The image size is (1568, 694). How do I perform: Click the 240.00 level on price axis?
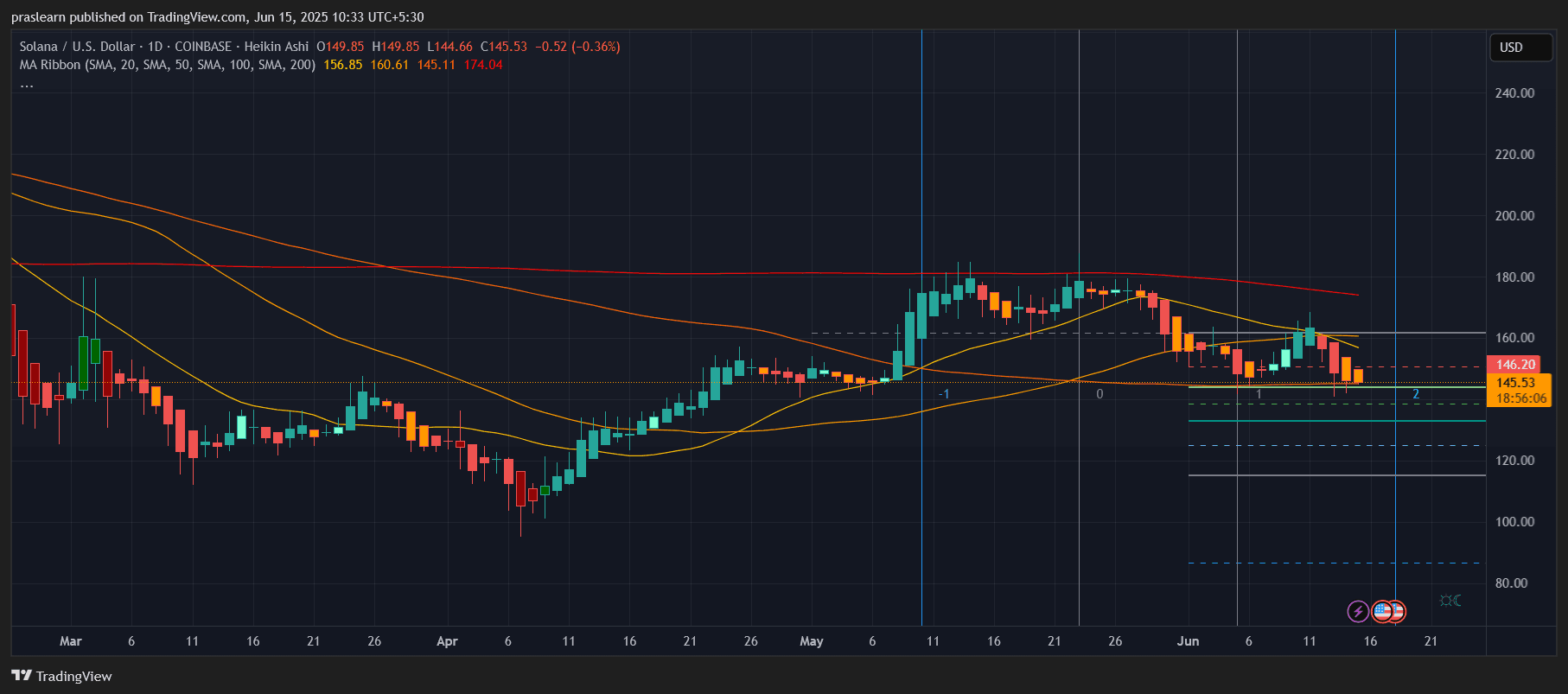(x=1514, y=93)
